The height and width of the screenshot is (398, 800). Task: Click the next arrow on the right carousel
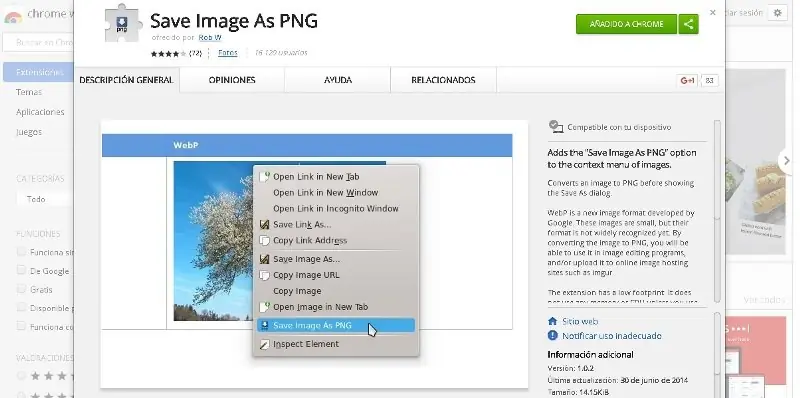click(786, 160)
